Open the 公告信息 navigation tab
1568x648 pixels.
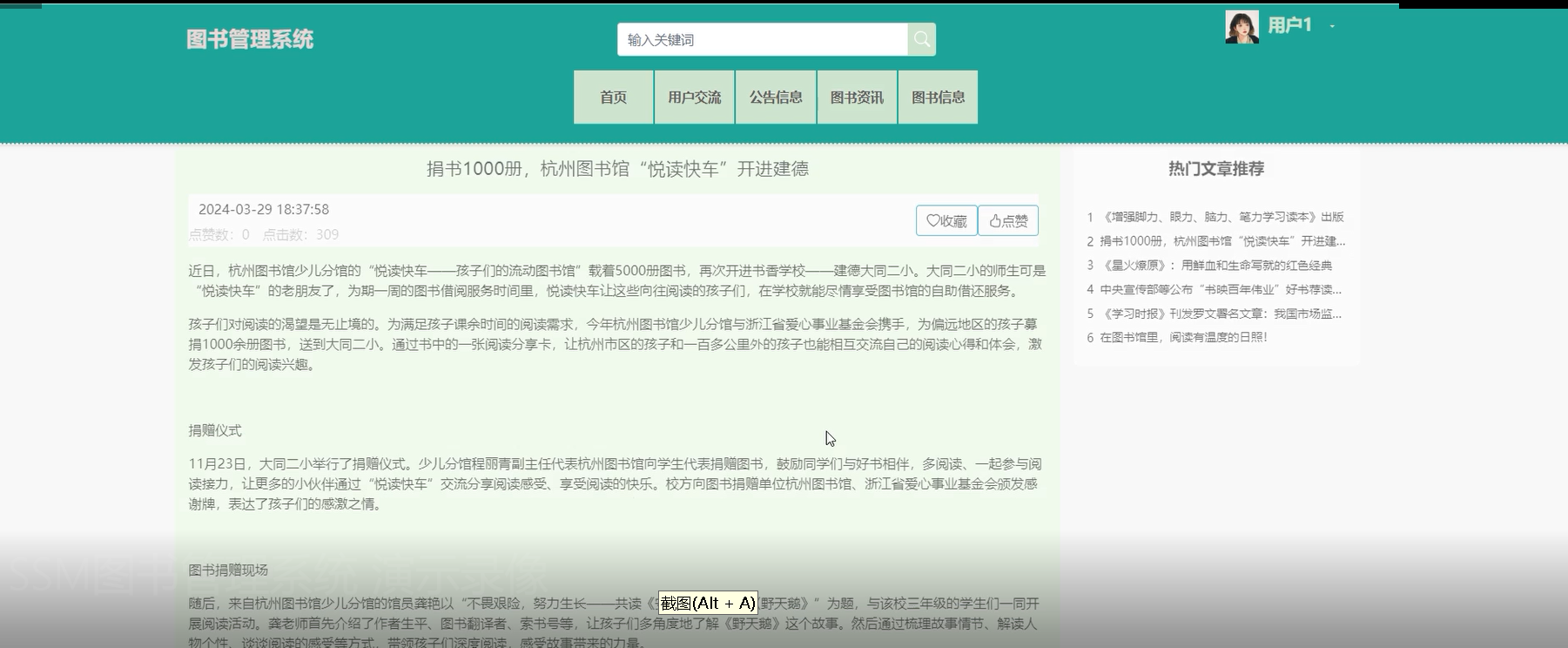776,97
